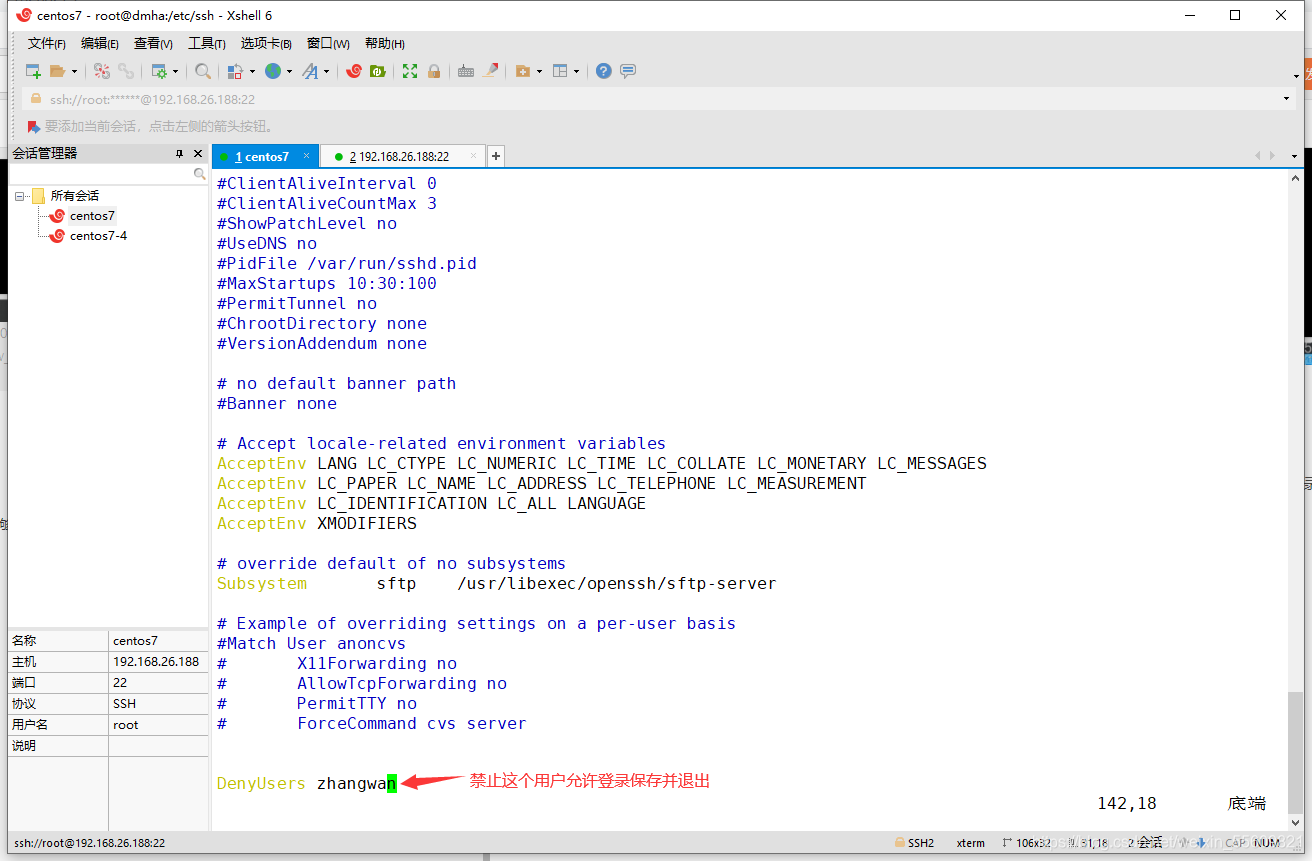Screen dimensions: 1312x861
Task: Expand the font dropdown arrow
Action: (x=327, y=71)
